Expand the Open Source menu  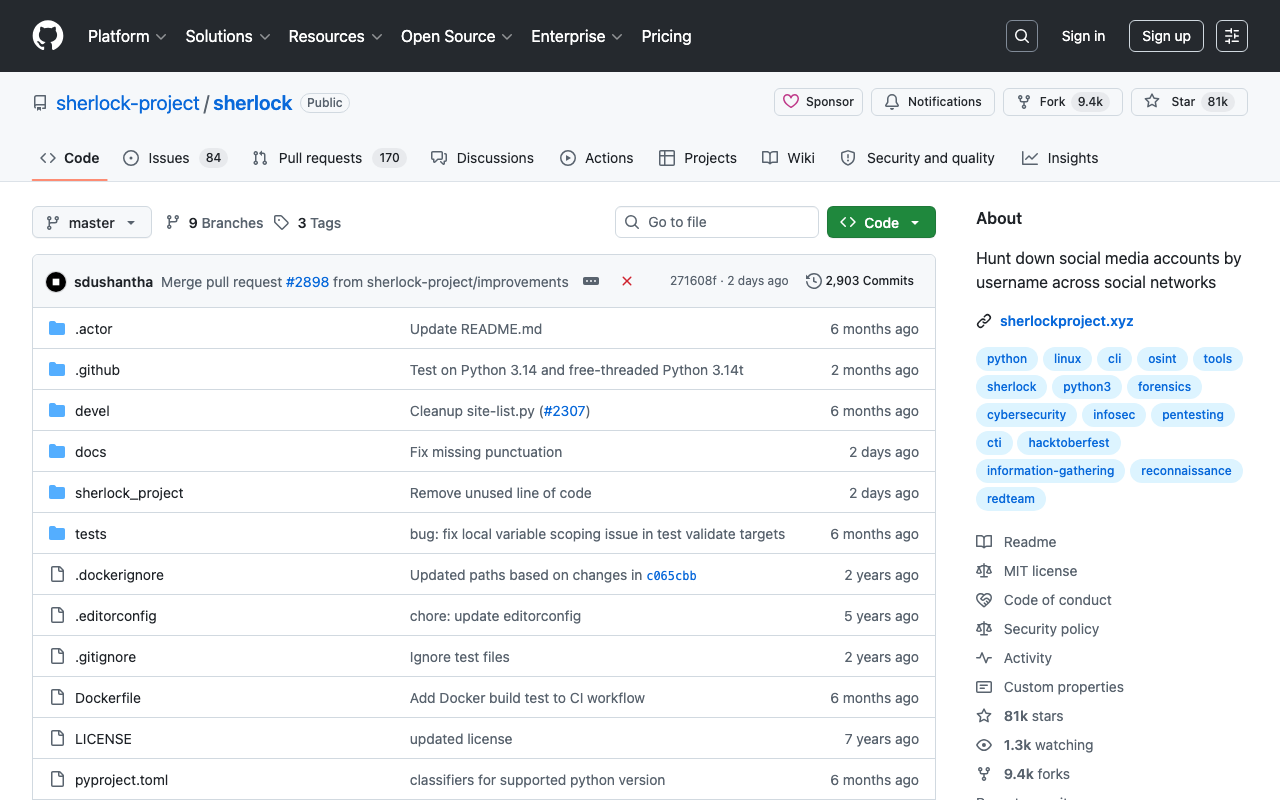click(x=457, y=36)
